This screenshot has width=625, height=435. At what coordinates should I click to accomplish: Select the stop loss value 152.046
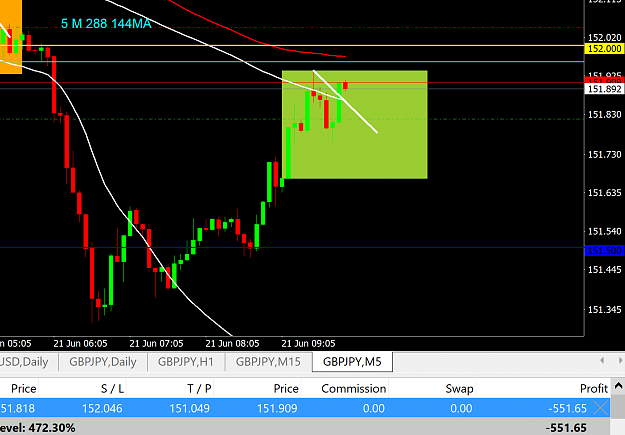click(102, 408)
